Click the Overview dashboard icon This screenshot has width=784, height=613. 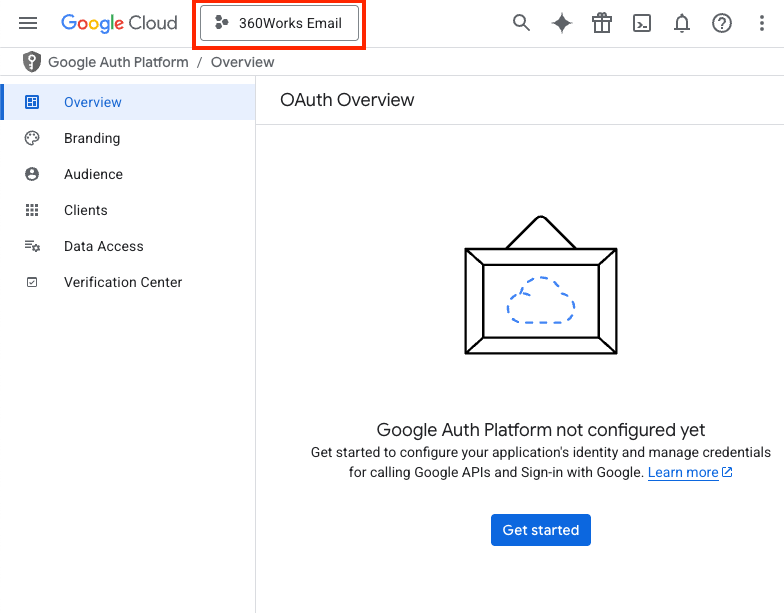tap(32, 102)
